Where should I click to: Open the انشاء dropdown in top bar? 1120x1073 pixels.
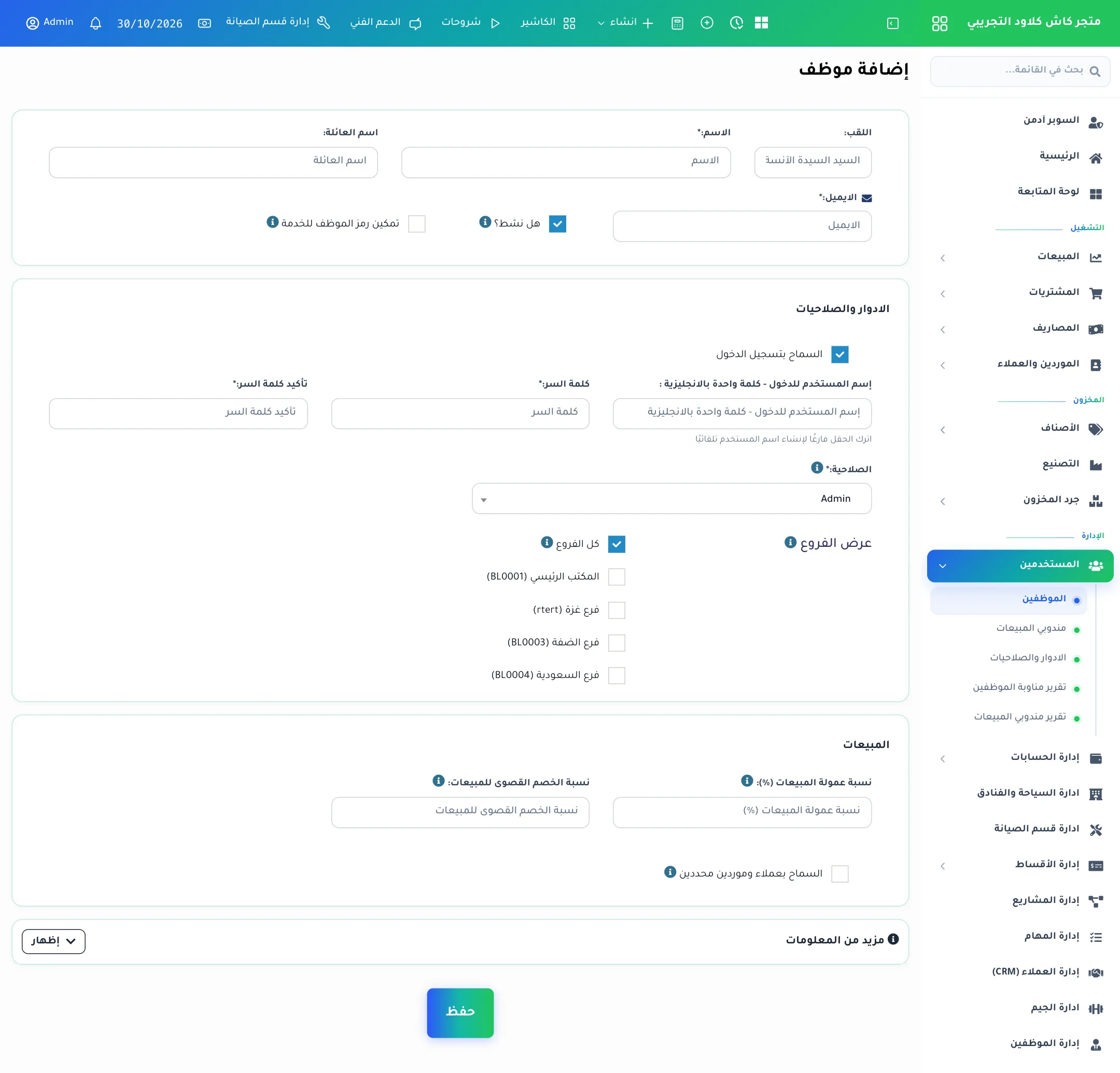[625, 23]
